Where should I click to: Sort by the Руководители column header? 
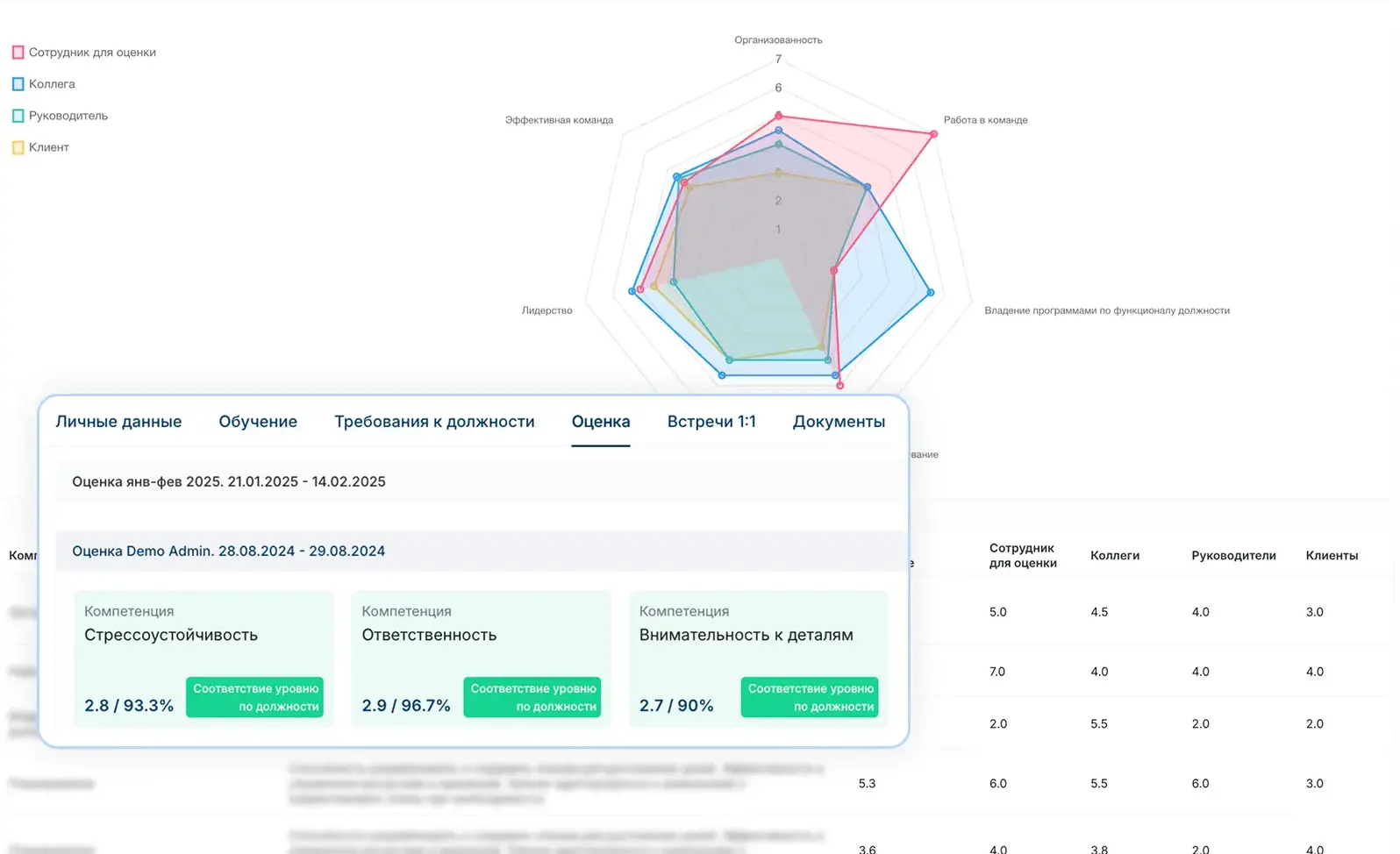[x=1233, y=555]
